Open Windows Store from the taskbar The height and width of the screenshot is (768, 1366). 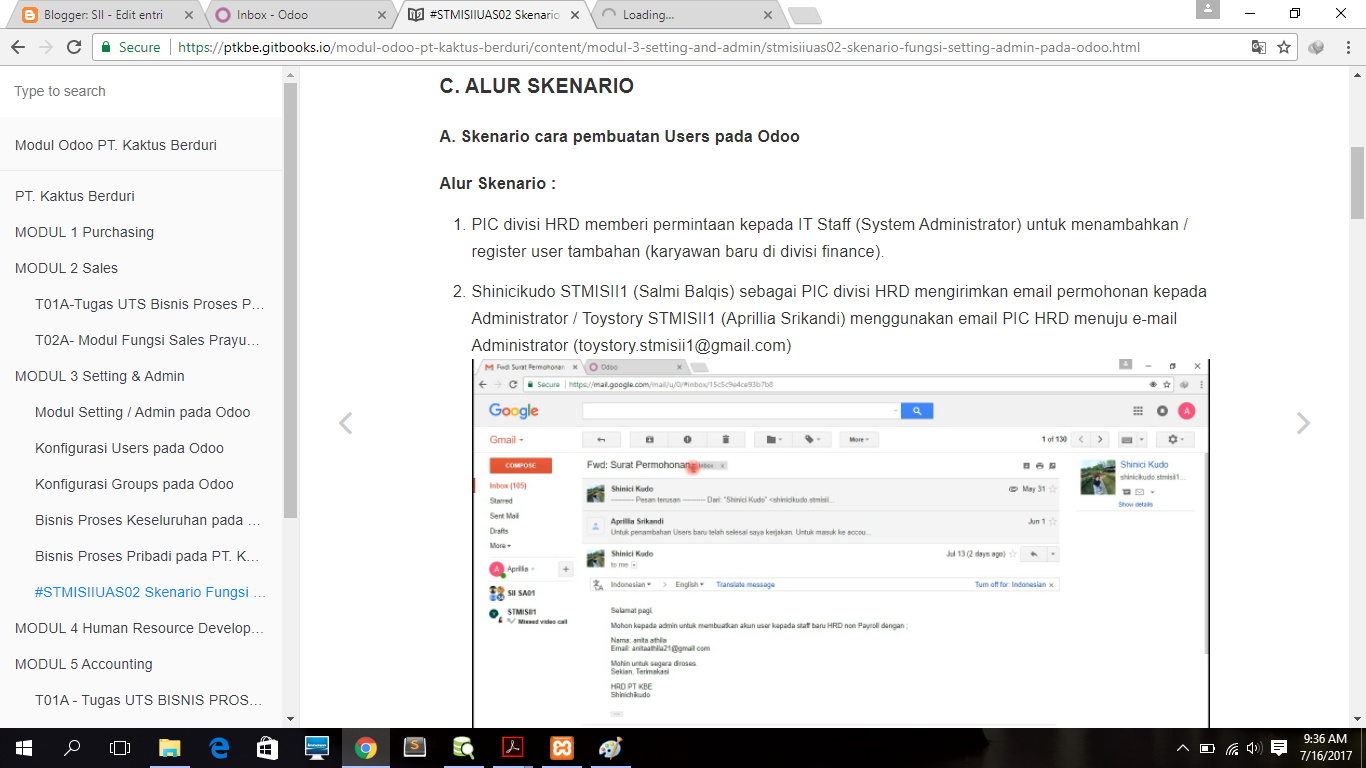point(267,747)
